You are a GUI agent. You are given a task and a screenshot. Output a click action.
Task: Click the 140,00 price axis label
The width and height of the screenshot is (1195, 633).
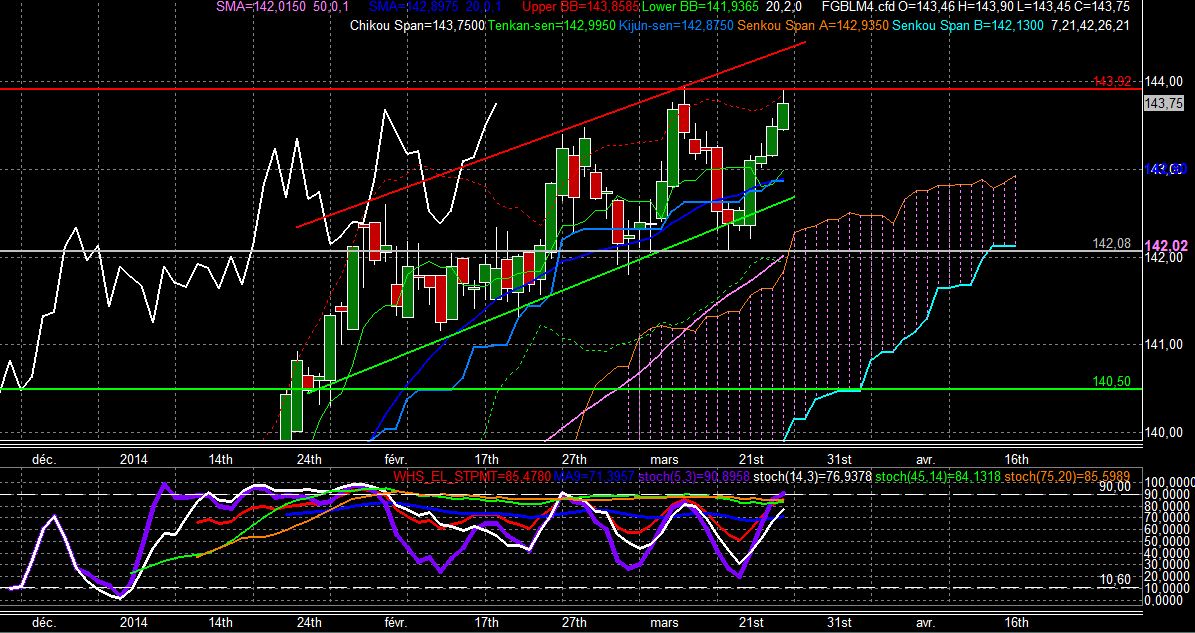pyautogui.click(x=1163, y=433)
